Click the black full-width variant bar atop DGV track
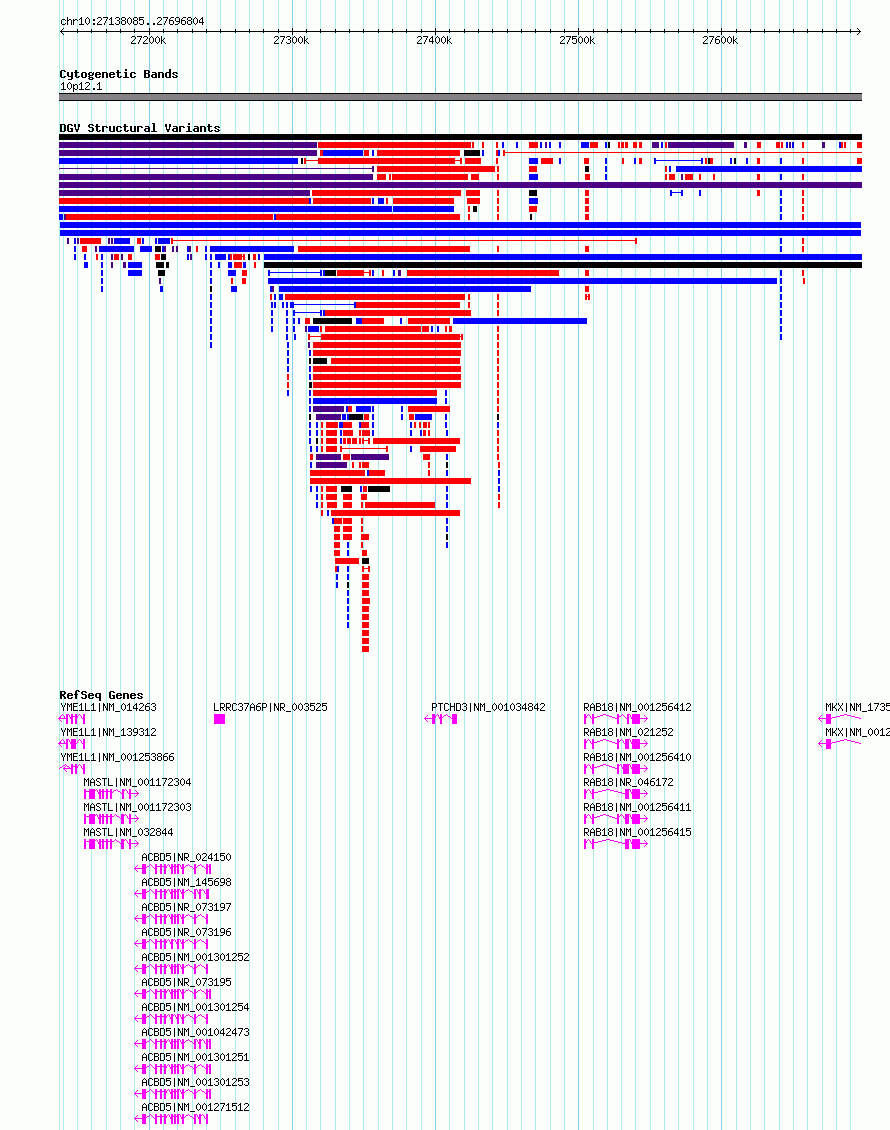The width and height of the screenshot is (890, 1130). pos(460,137)
